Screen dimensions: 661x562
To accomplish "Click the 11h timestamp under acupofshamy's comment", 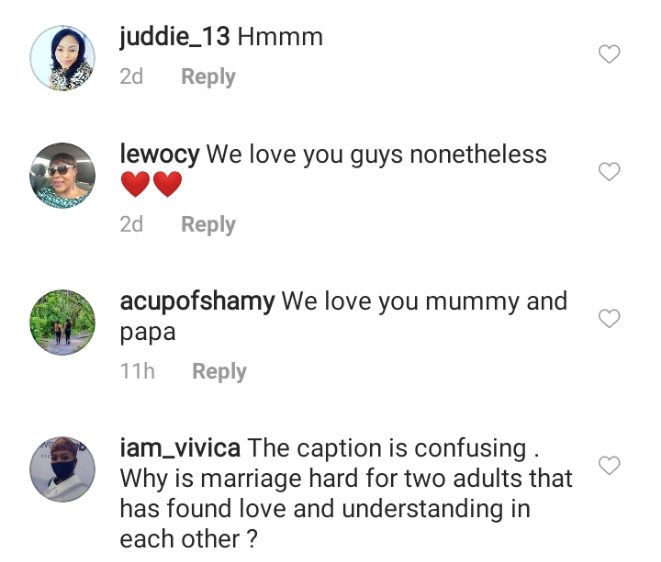I will coord(137,371).
